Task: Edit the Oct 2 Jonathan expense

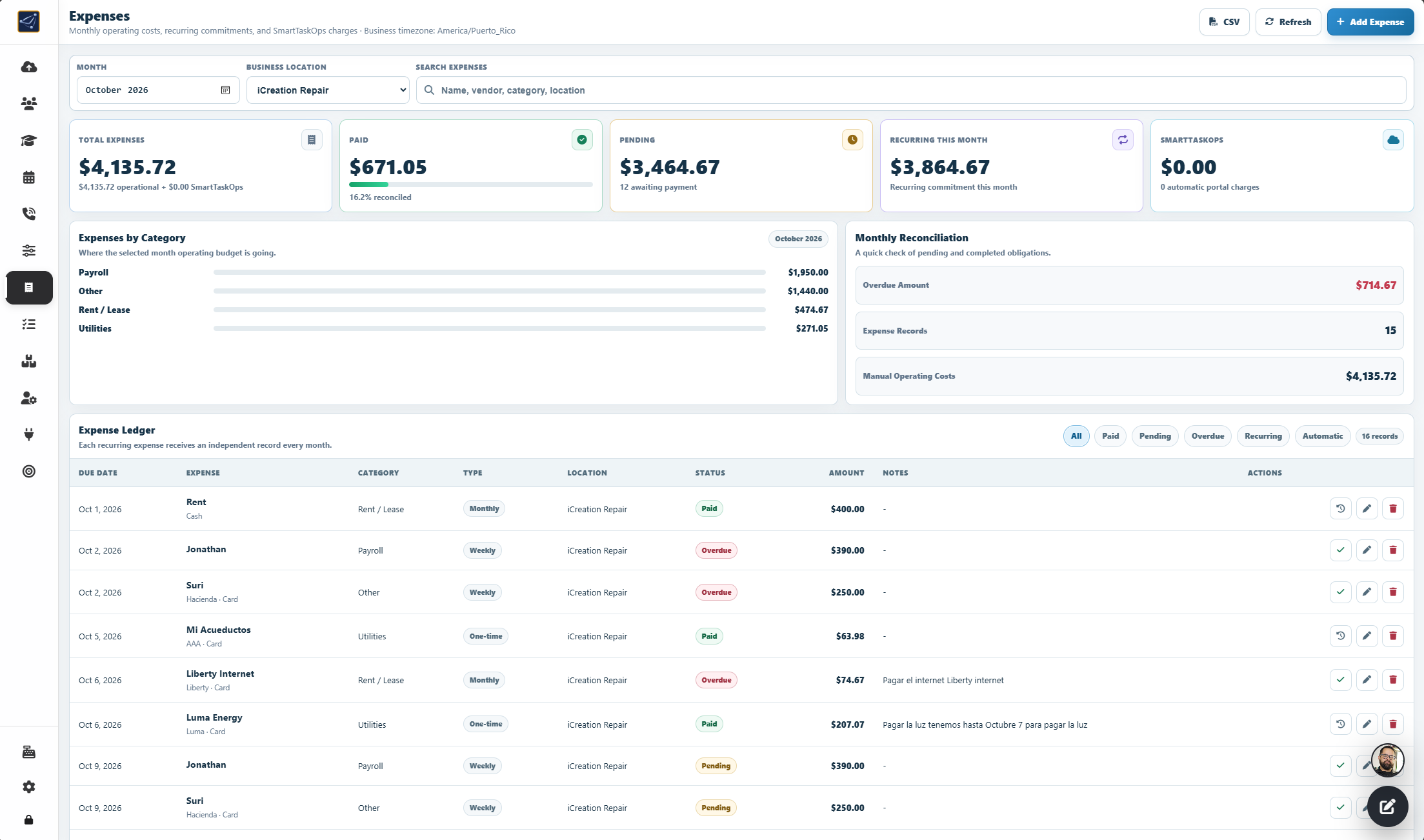Action: (x=1367, y=550)
